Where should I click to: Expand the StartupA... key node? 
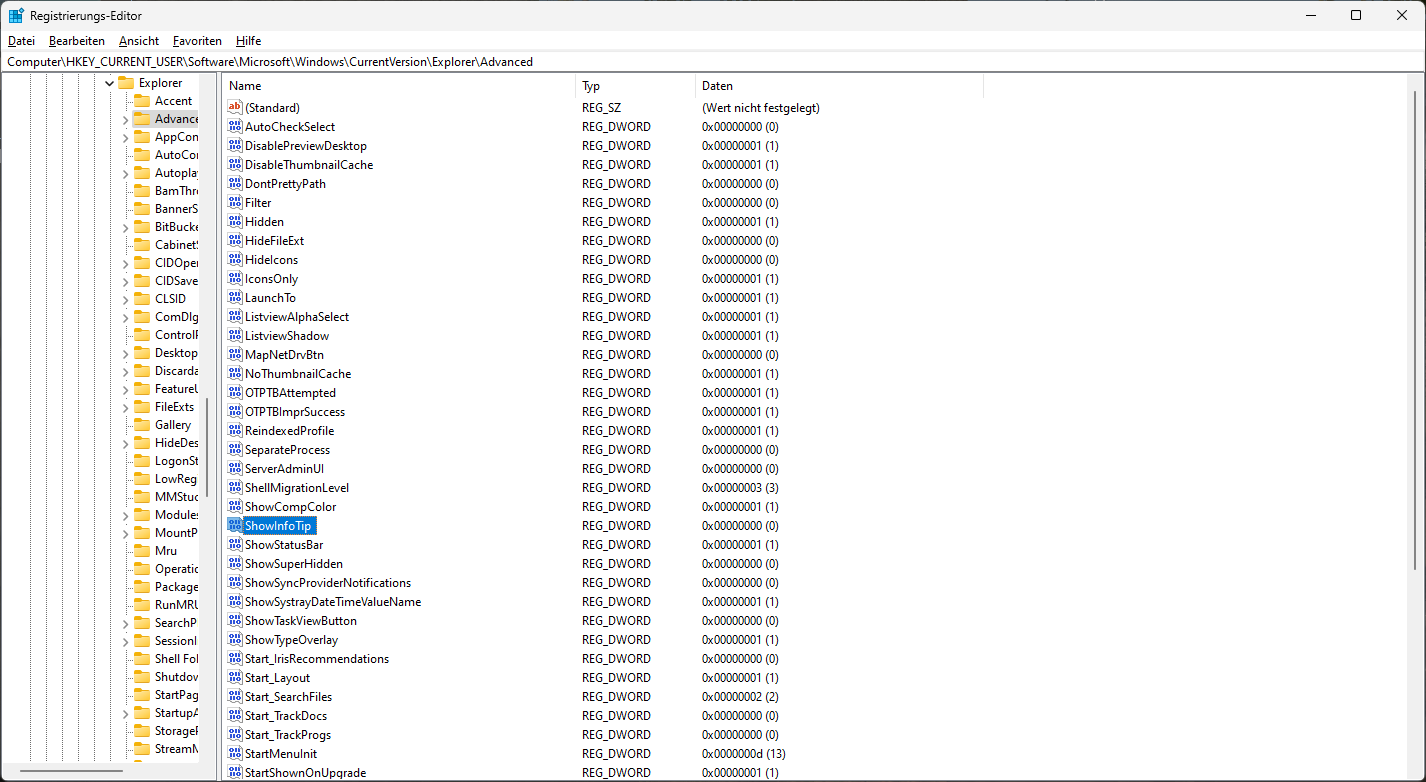pyautogui.click(x=125, y=713)
